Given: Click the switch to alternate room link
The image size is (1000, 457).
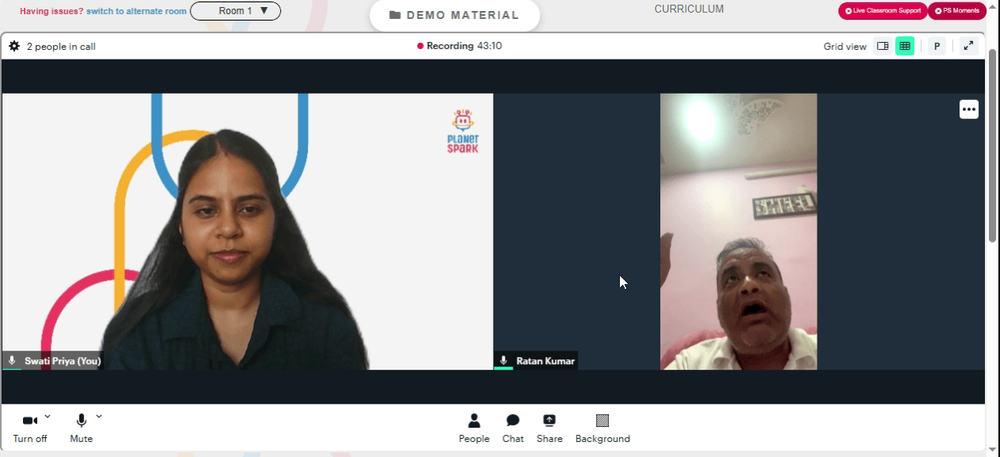Looking at the screenshot, I should pyautogui.click(x=136, y=11).
